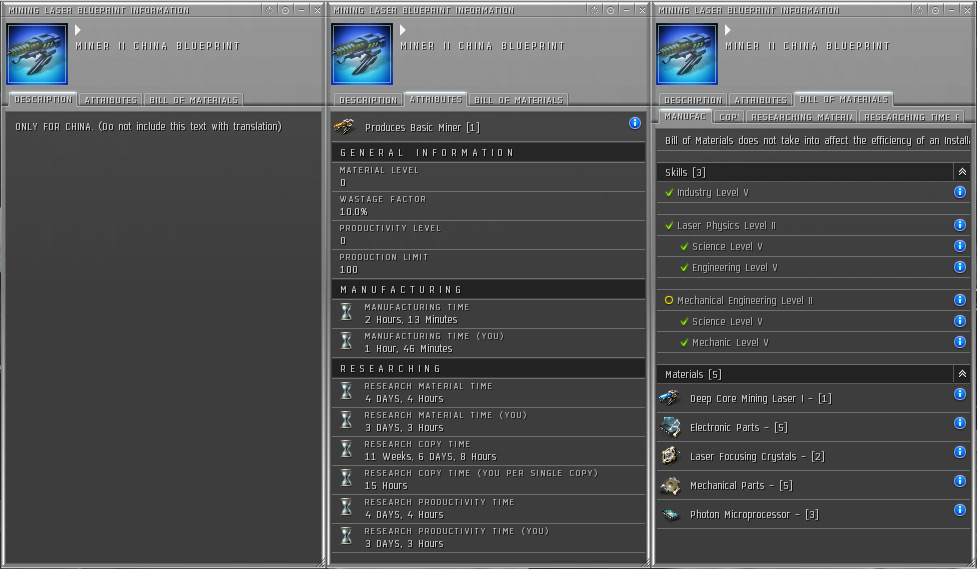Click Mechanical Parts item icon

[x=670, y=485]
